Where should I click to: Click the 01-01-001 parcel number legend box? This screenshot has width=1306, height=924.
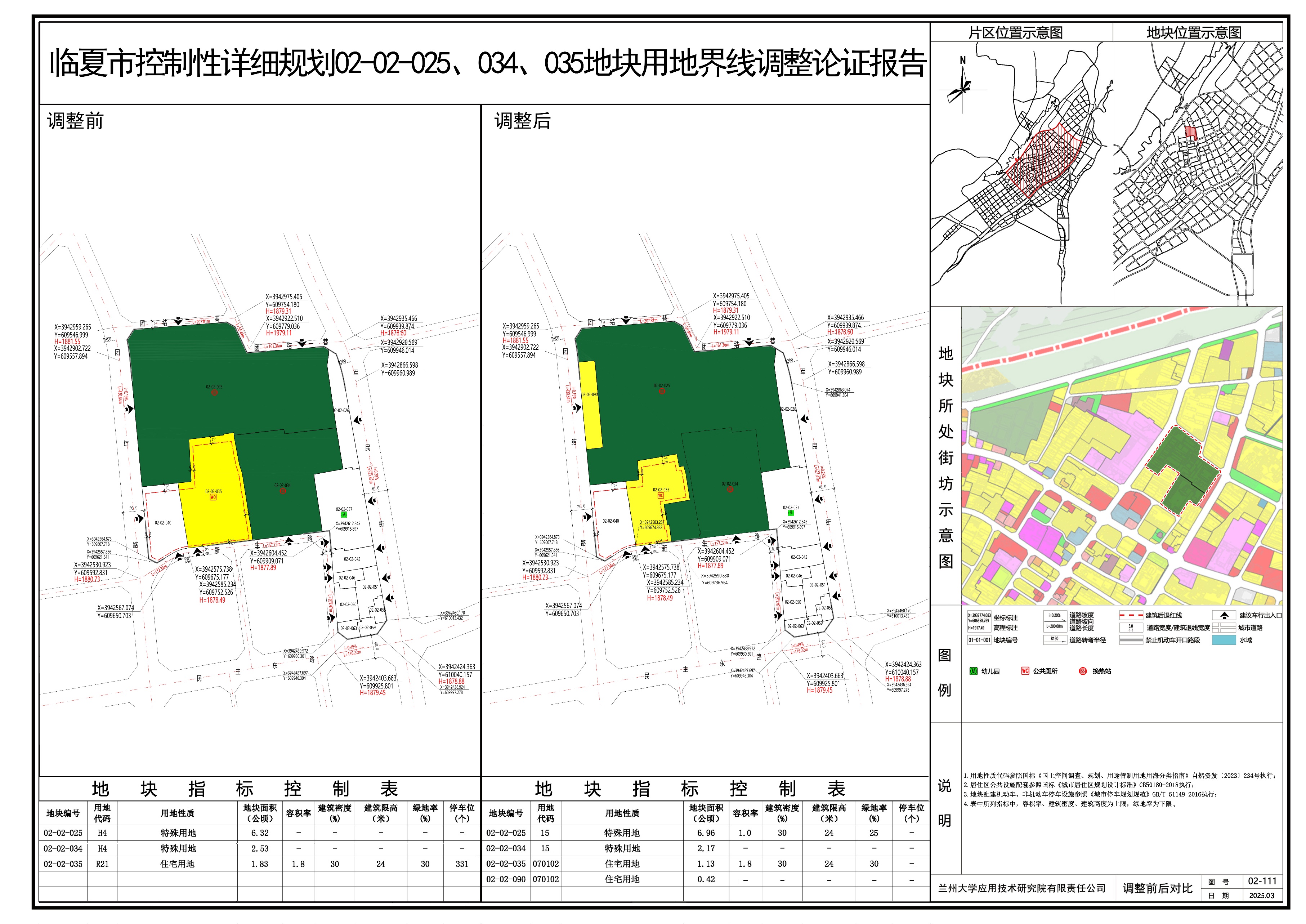coord(979,640)
